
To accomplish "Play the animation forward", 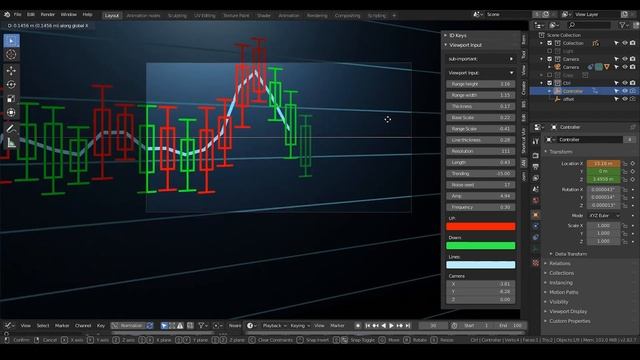I will 391,326.
